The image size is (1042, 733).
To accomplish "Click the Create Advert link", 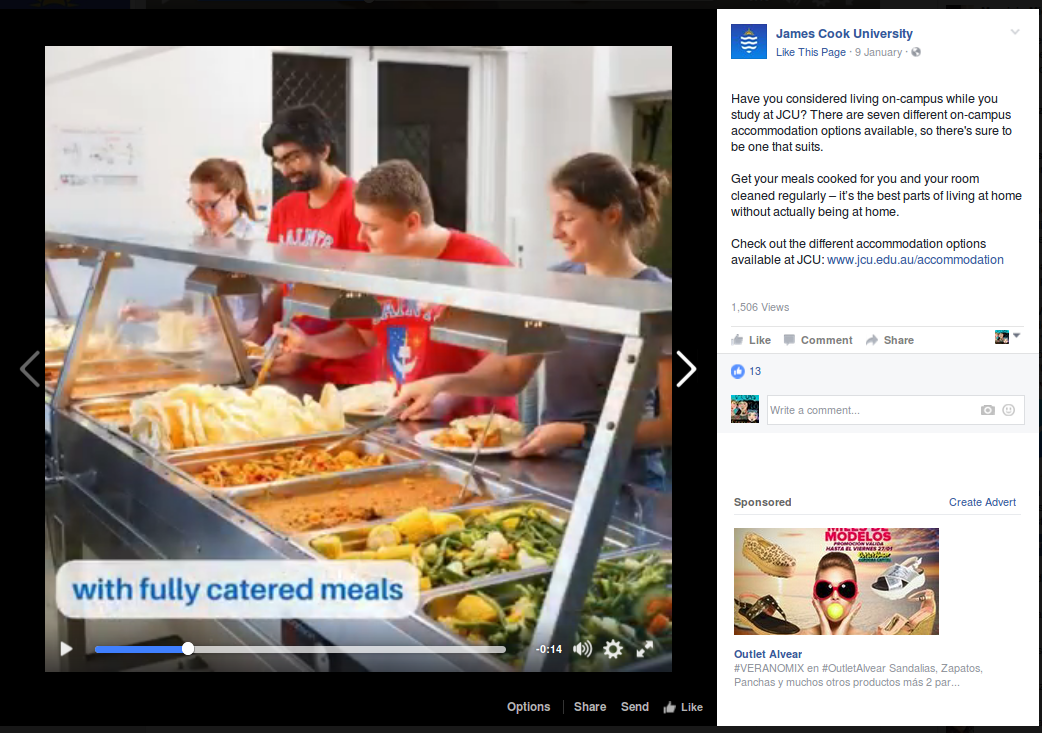I will [982, 502].
